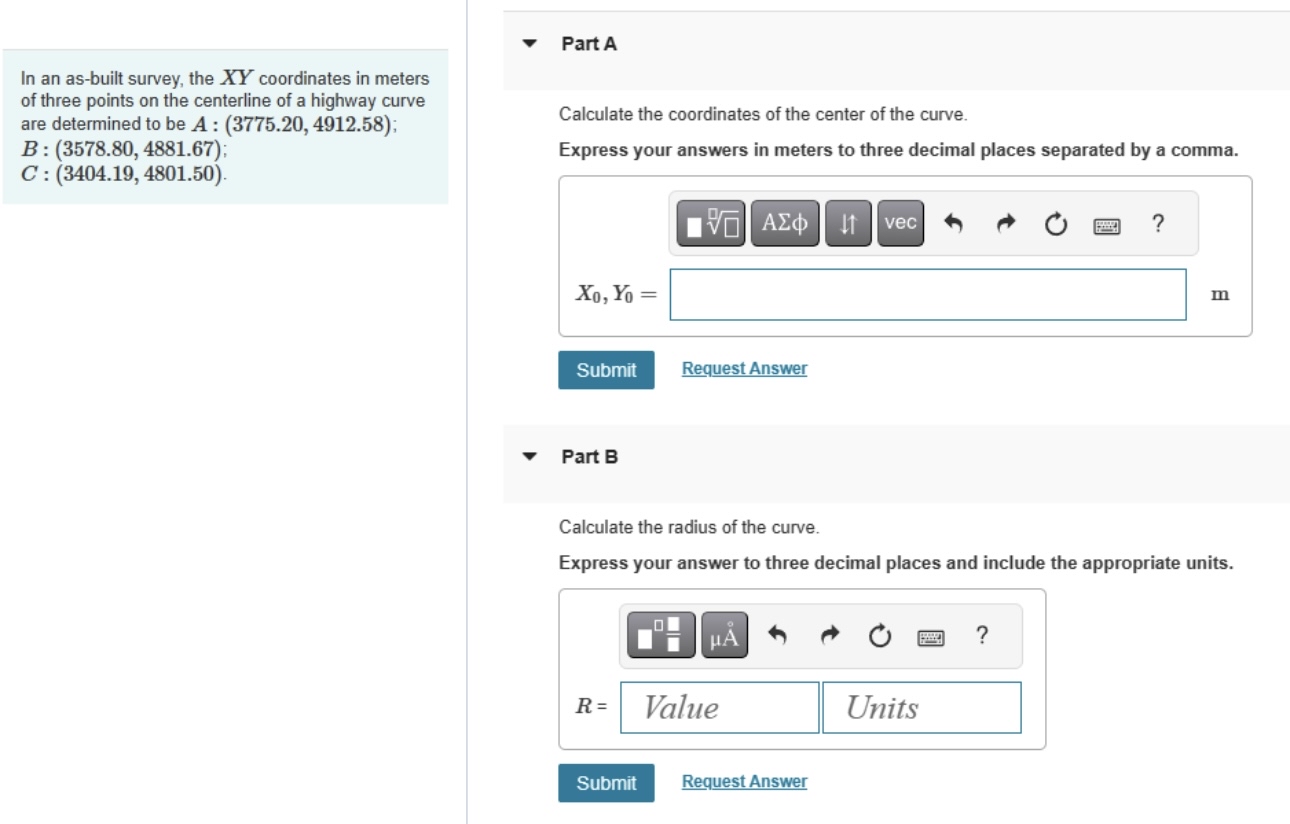Reset the Part A answer field
Image resolution: width=1290 pixels, height=824 pixels.
click(x=1053, y=224)
